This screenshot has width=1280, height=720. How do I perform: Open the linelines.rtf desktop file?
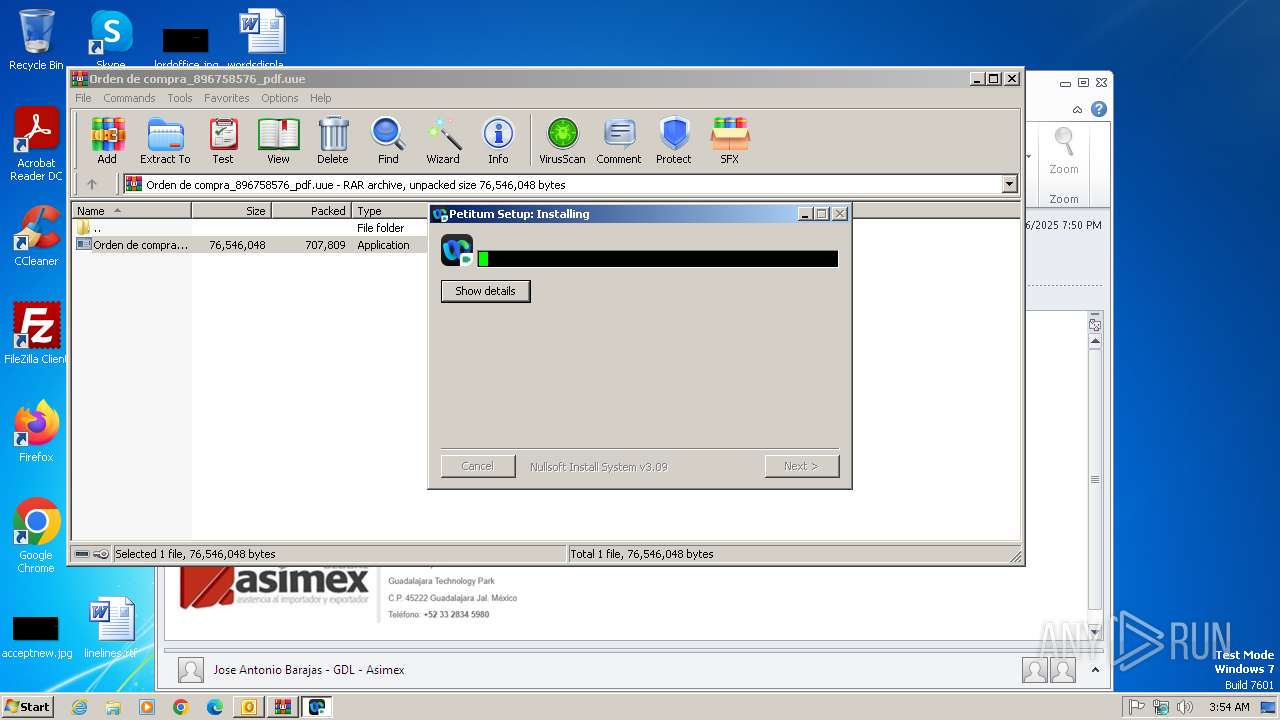click(110, 628)
